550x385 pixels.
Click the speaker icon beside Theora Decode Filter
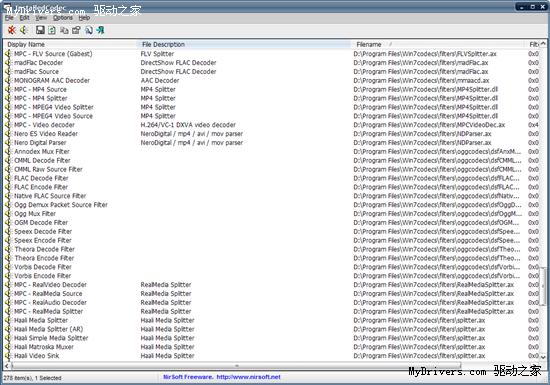click(8, 249)
